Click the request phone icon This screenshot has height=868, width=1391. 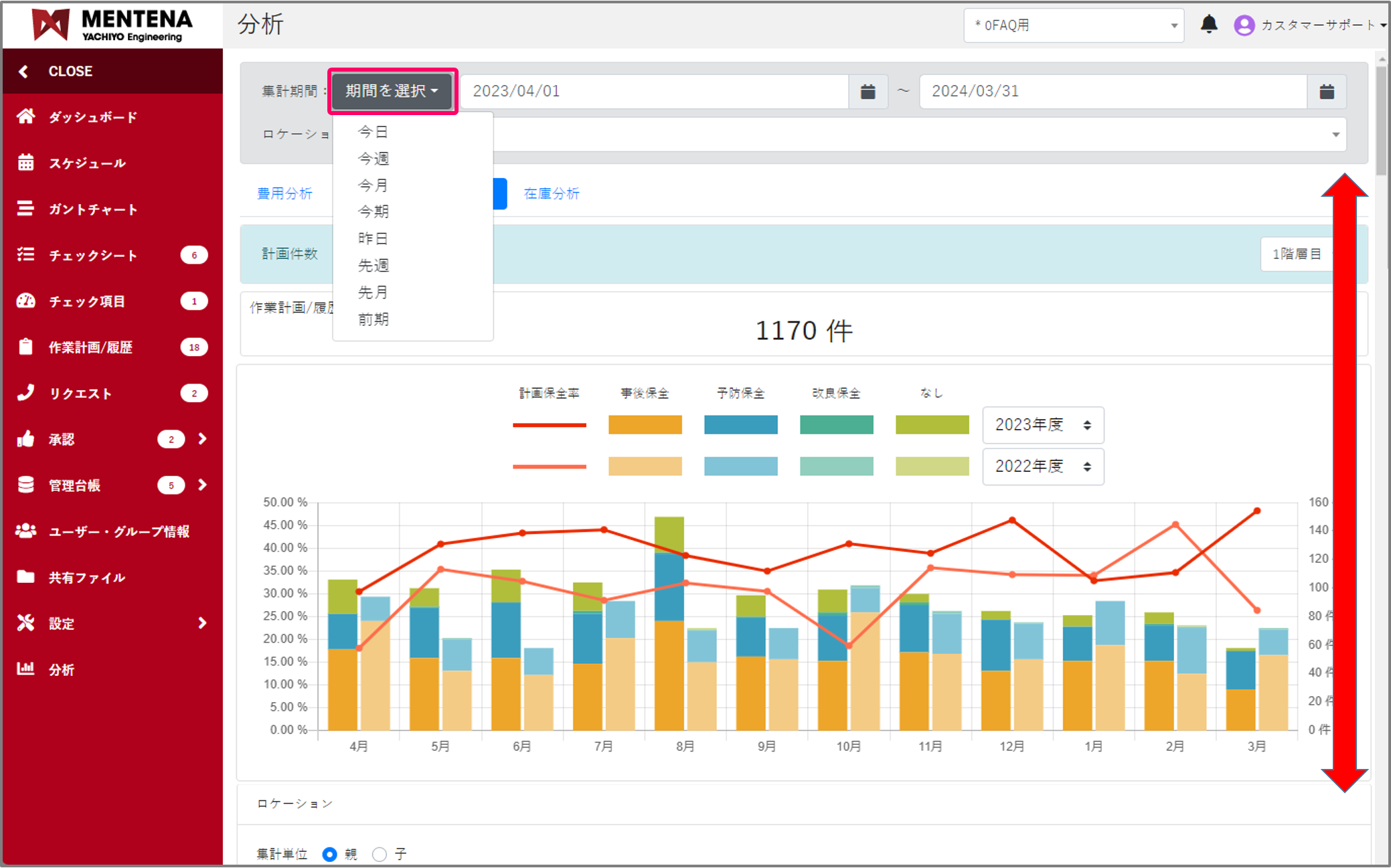coord(25,393)
